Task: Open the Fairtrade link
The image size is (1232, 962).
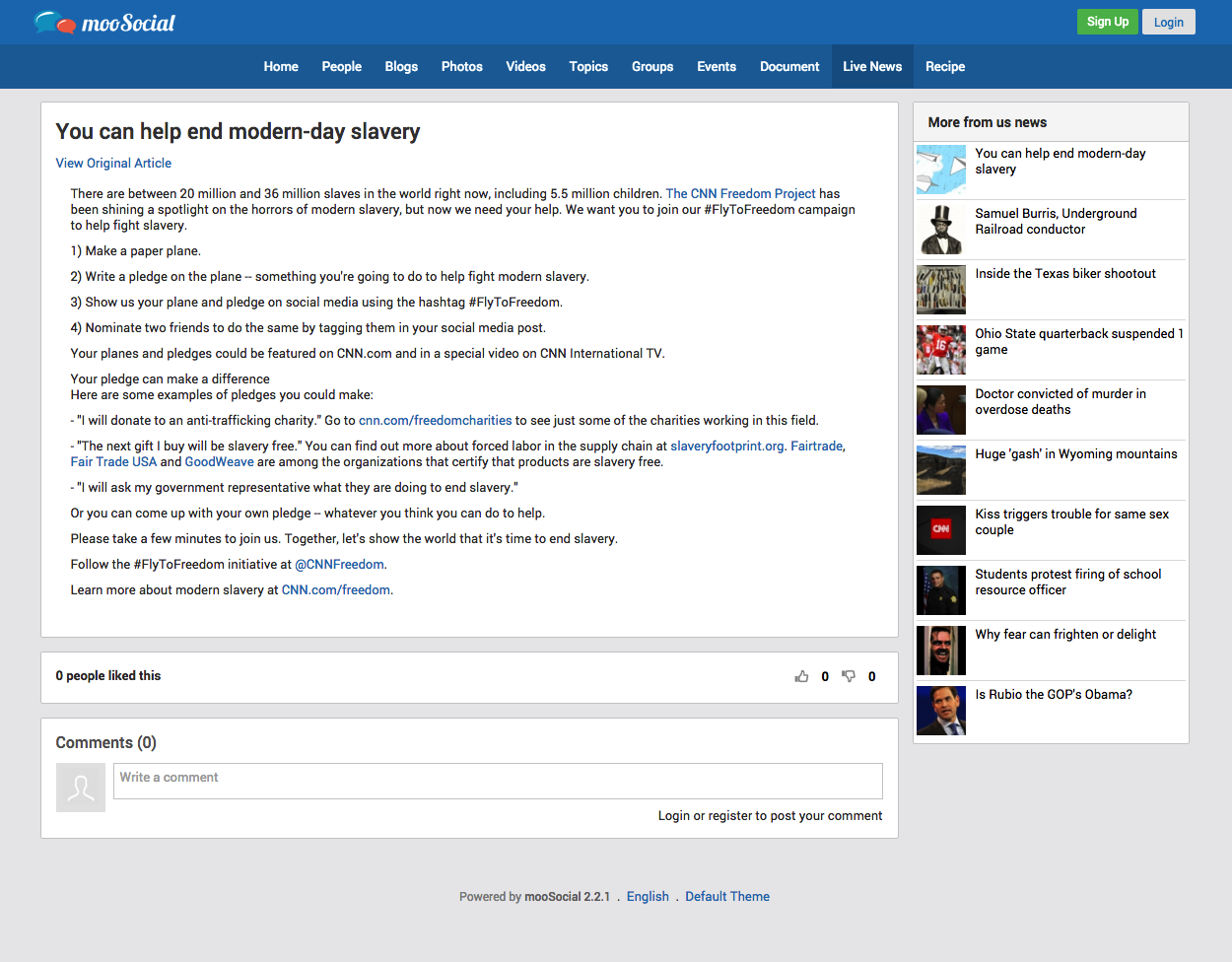Action: tap(817, 446)
